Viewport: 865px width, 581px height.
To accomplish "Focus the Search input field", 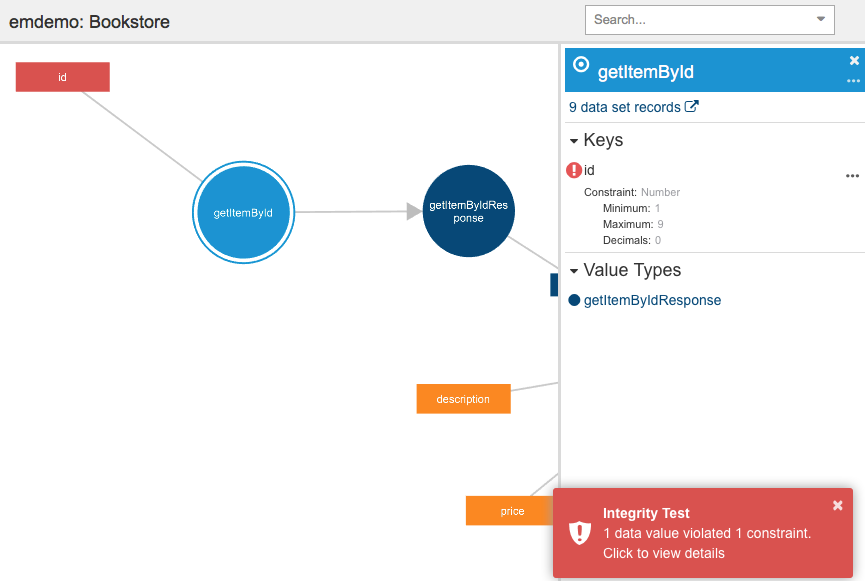I will click(709, 20).
